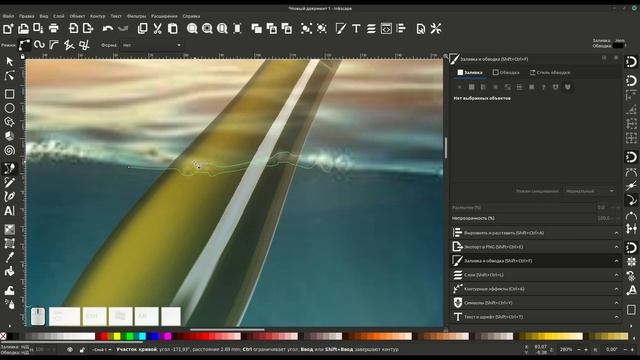The width and height of the screenshot is (640, 360).
Task: Undo the last action
Action: coord(108,29)
